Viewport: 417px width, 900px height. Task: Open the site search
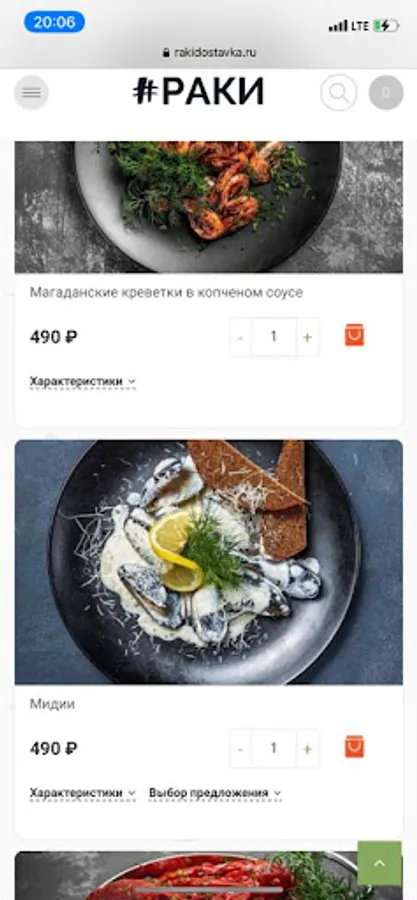click(338, 92)
